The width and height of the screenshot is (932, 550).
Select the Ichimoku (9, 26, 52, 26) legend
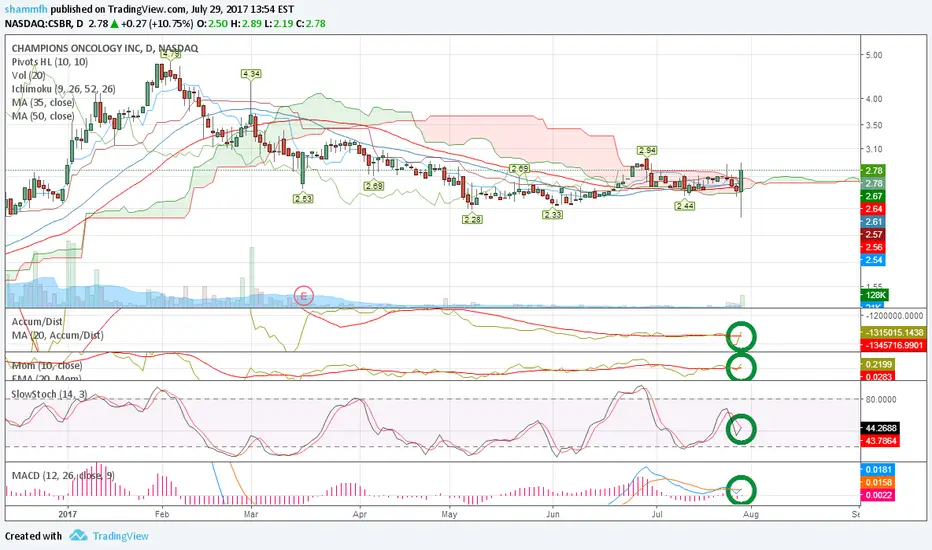pos(64,89)
